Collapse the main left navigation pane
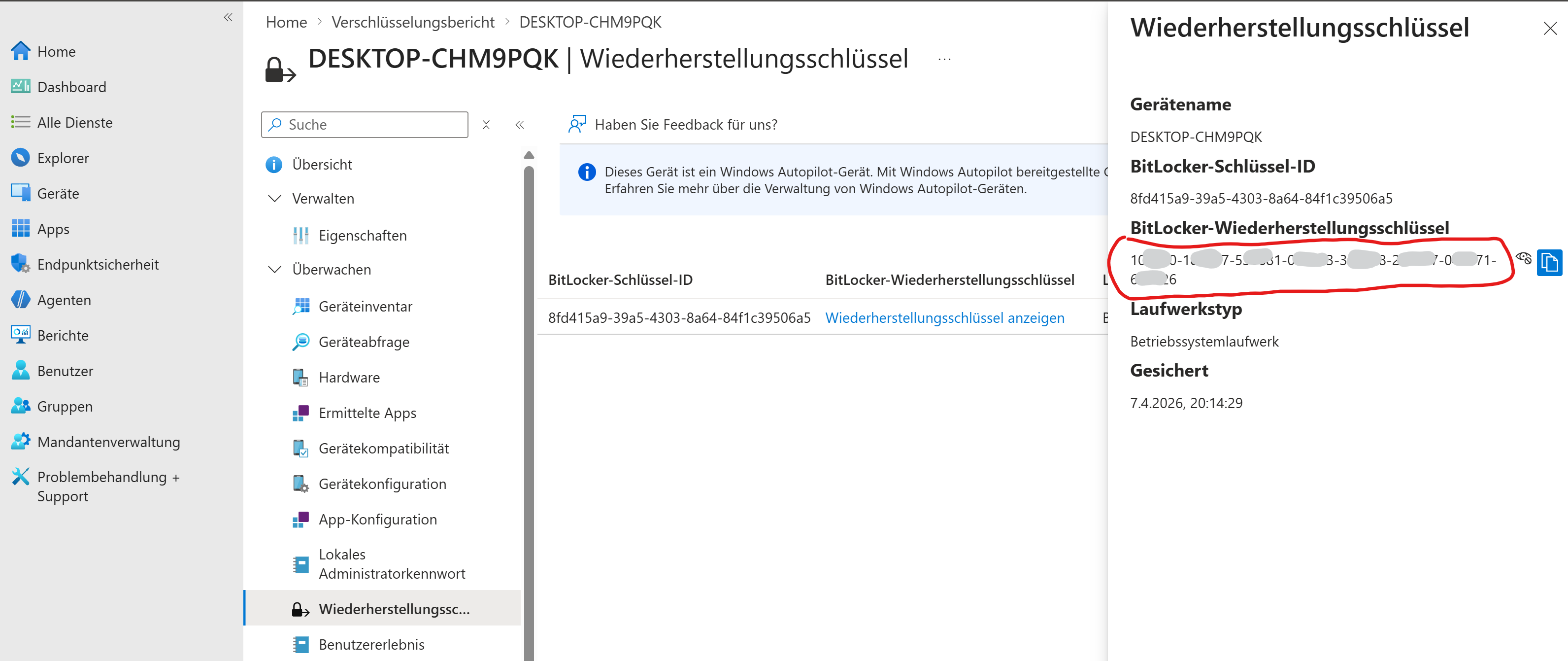 tap(228, 17)
